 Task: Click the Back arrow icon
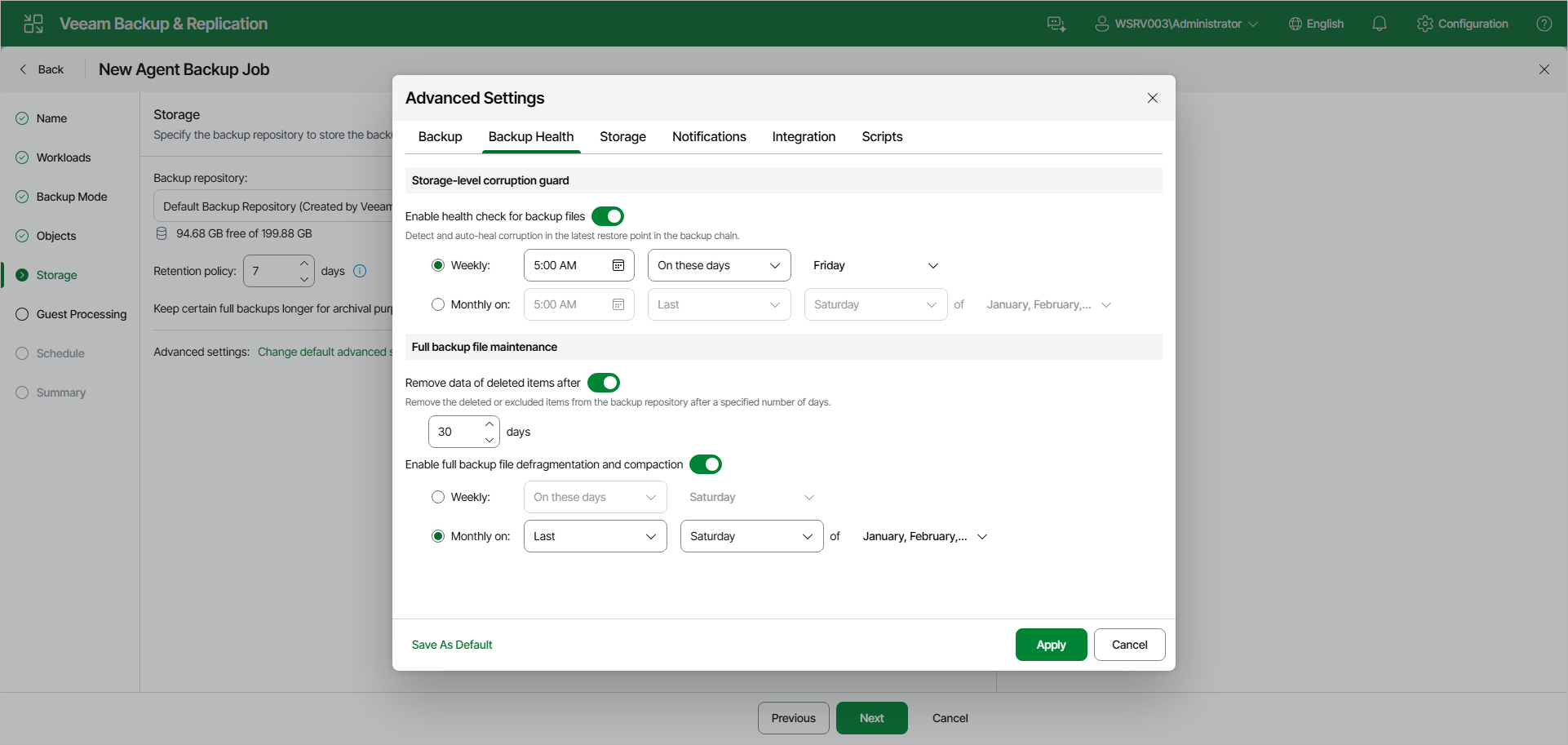point(23,69)
